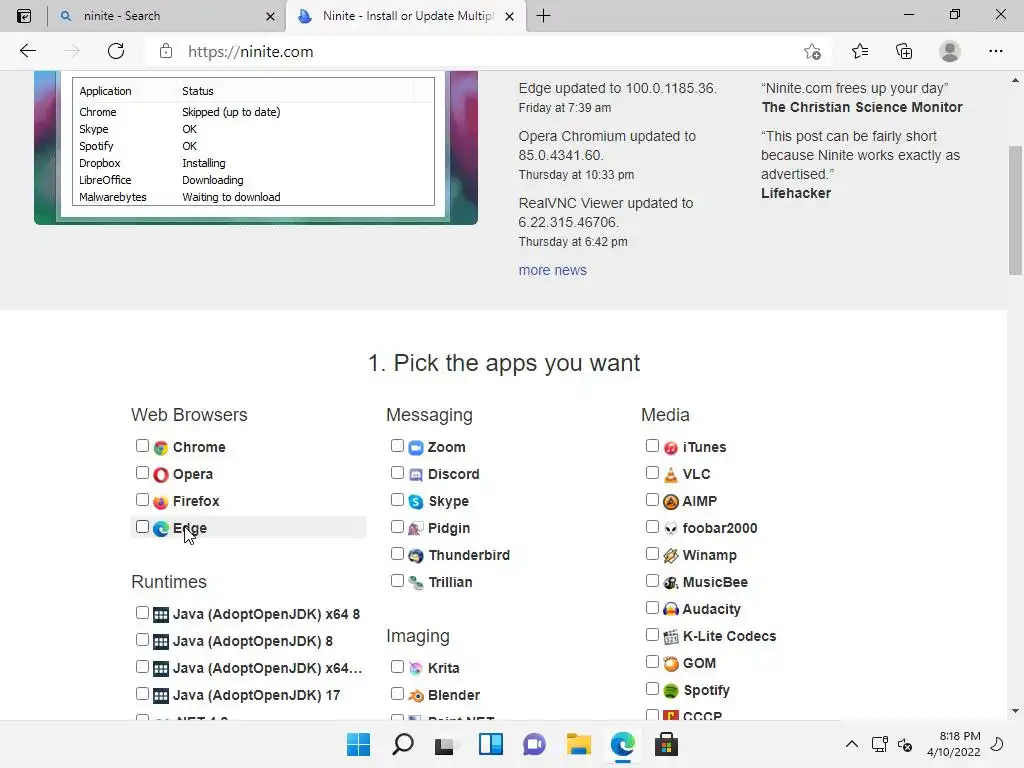
Task: Check the Discord checkbox
Action: [397, 473]
